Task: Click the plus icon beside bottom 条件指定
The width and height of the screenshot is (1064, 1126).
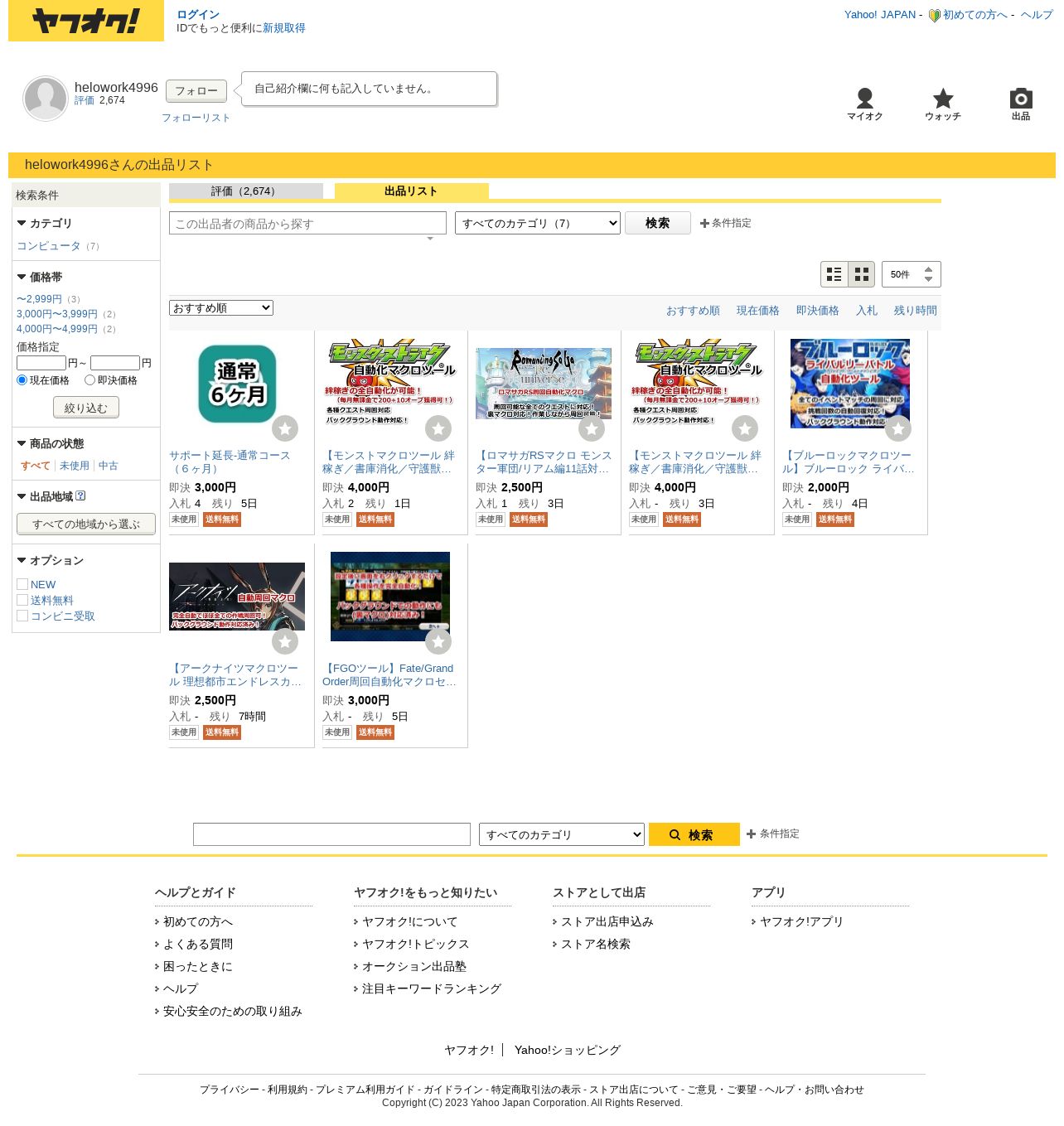Action: [x=751, y=834]
